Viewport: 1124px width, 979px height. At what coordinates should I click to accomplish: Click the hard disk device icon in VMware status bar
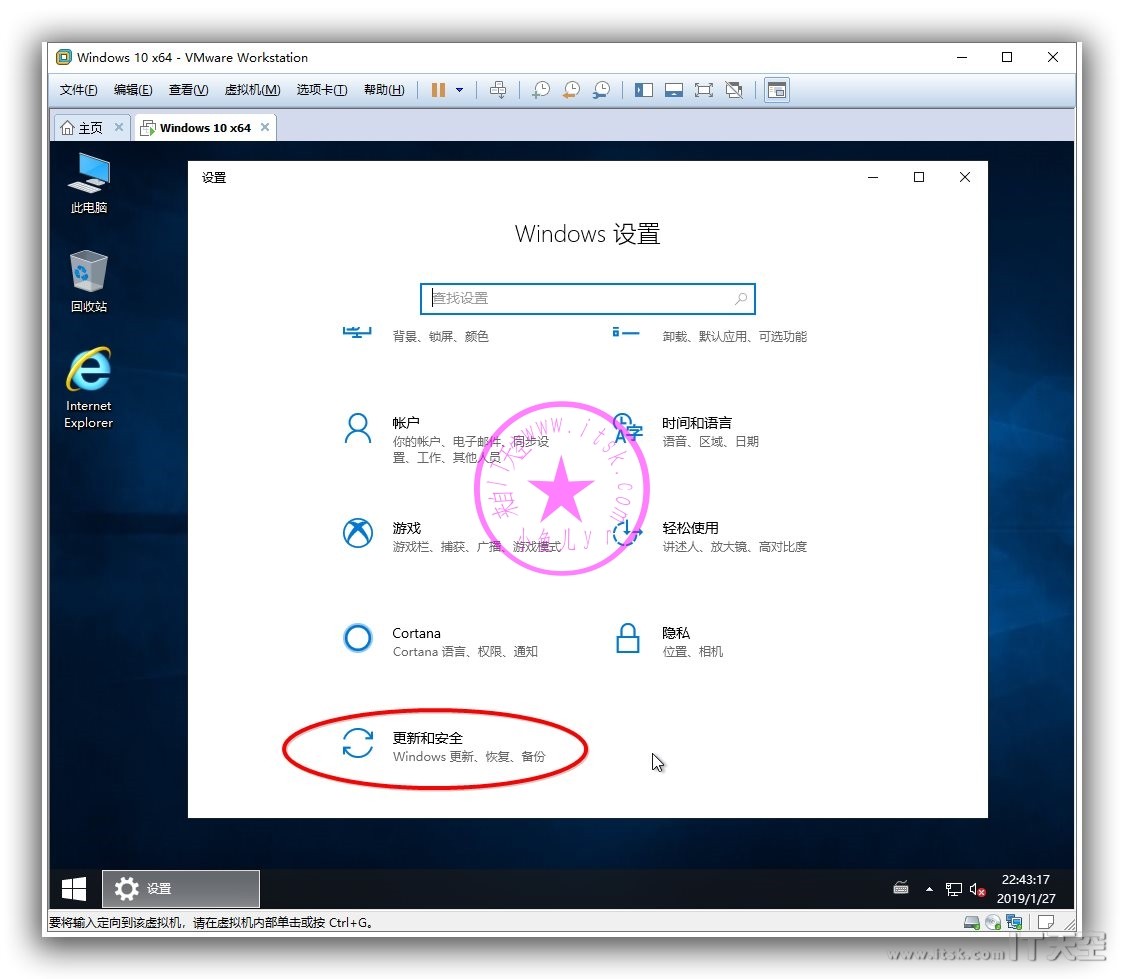point(971,922)
